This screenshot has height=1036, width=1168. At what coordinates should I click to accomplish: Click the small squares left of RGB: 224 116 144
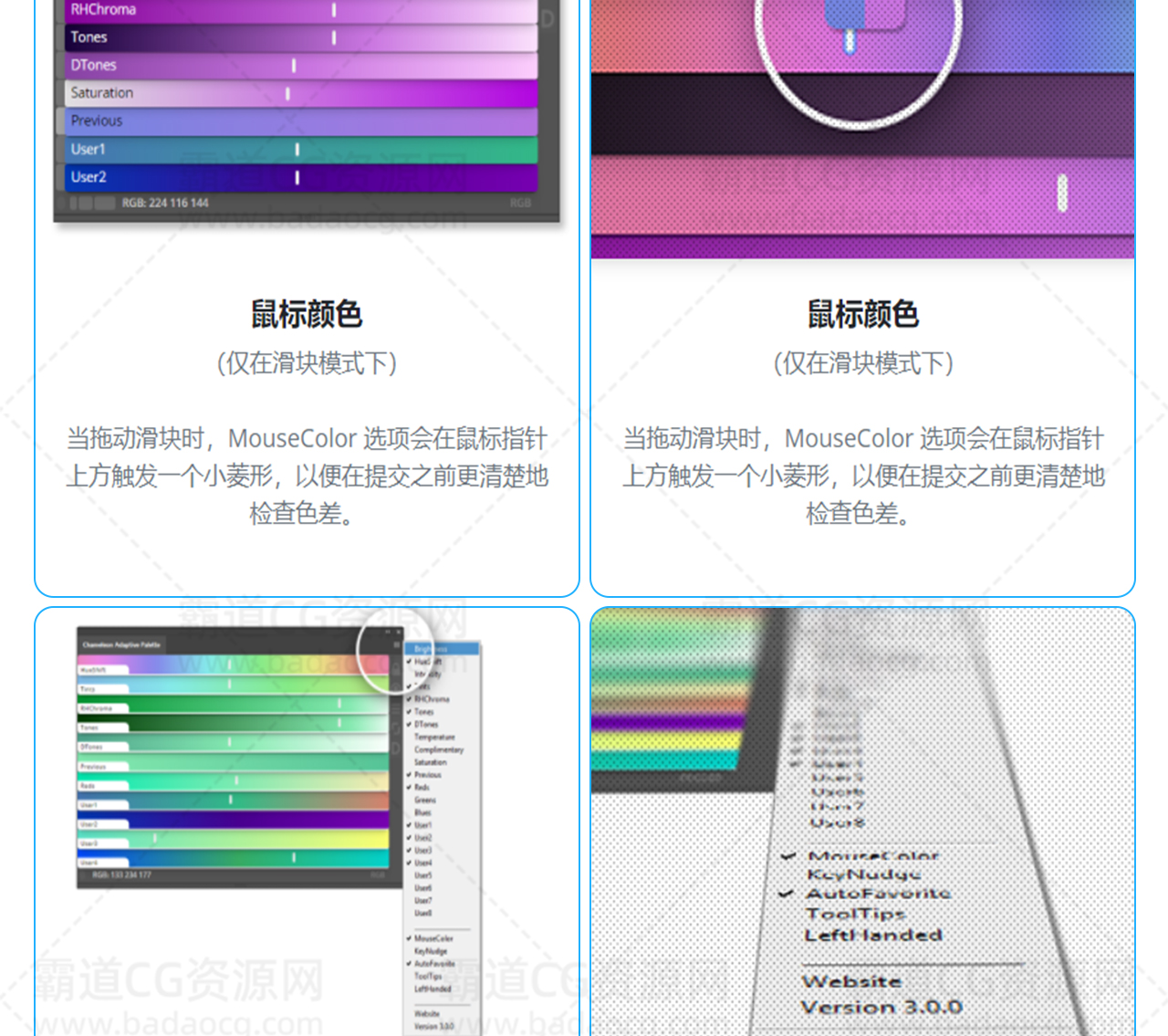(x=92, y=203)
